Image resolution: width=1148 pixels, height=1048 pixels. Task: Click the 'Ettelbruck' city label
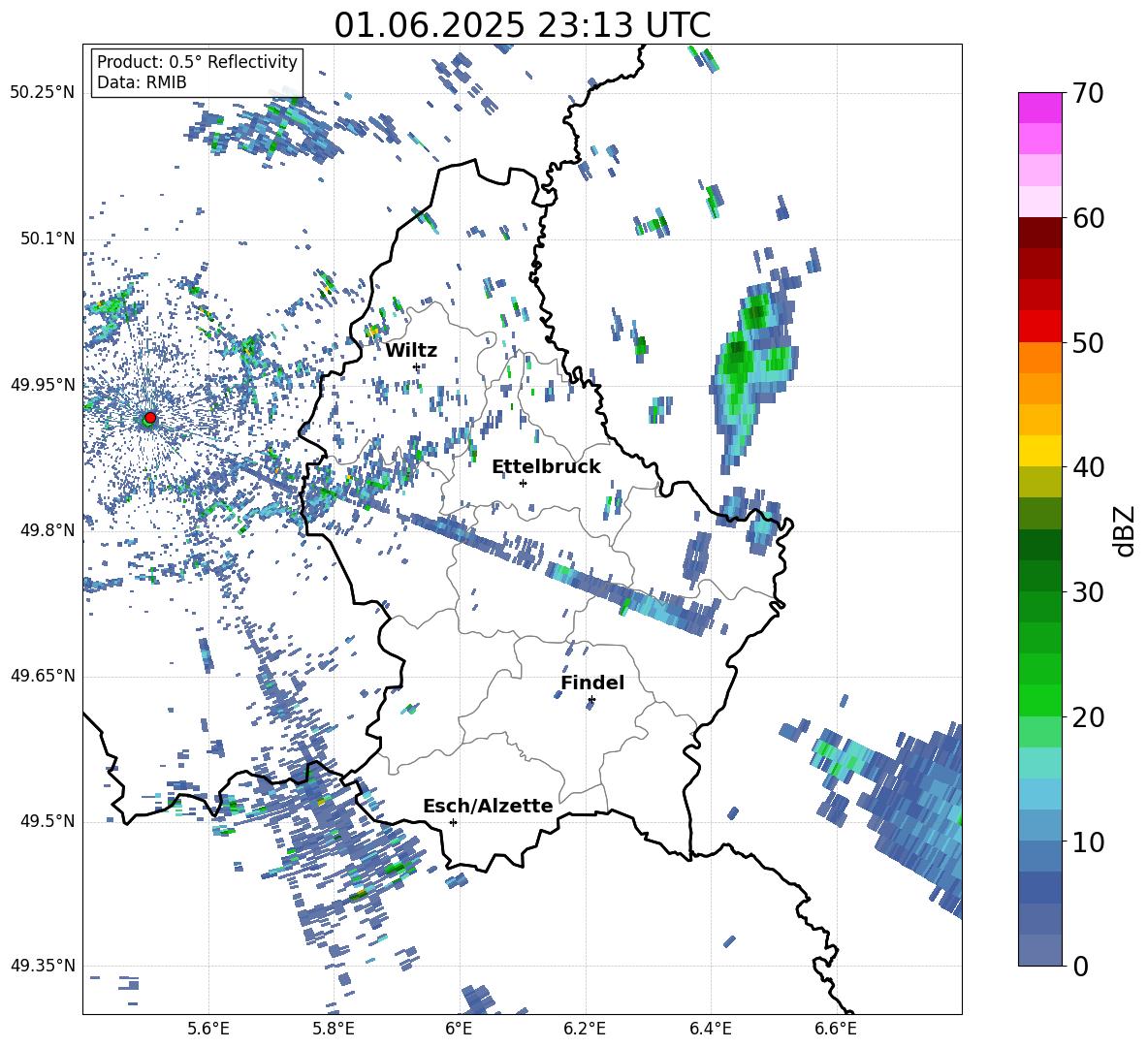[546, 466]
